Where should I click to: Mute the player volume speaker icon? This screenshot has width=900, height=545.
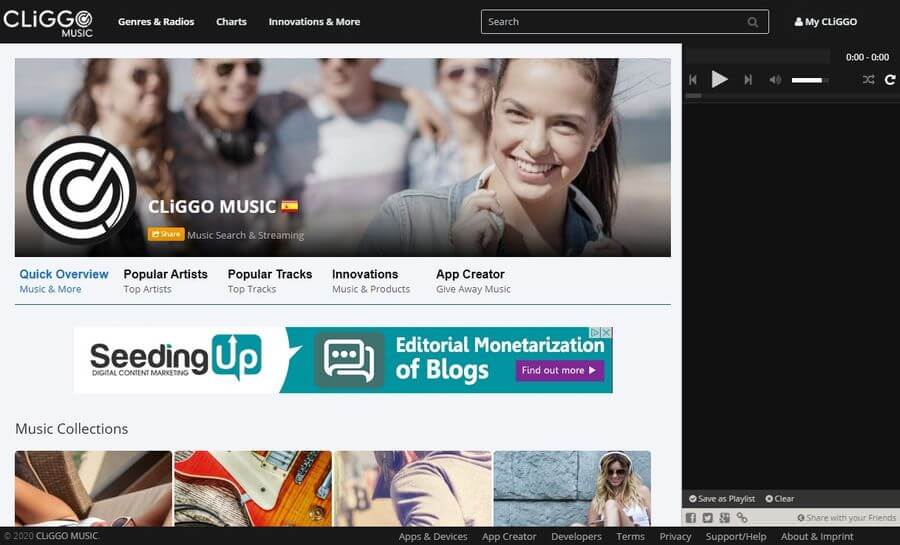click(775, 80)
